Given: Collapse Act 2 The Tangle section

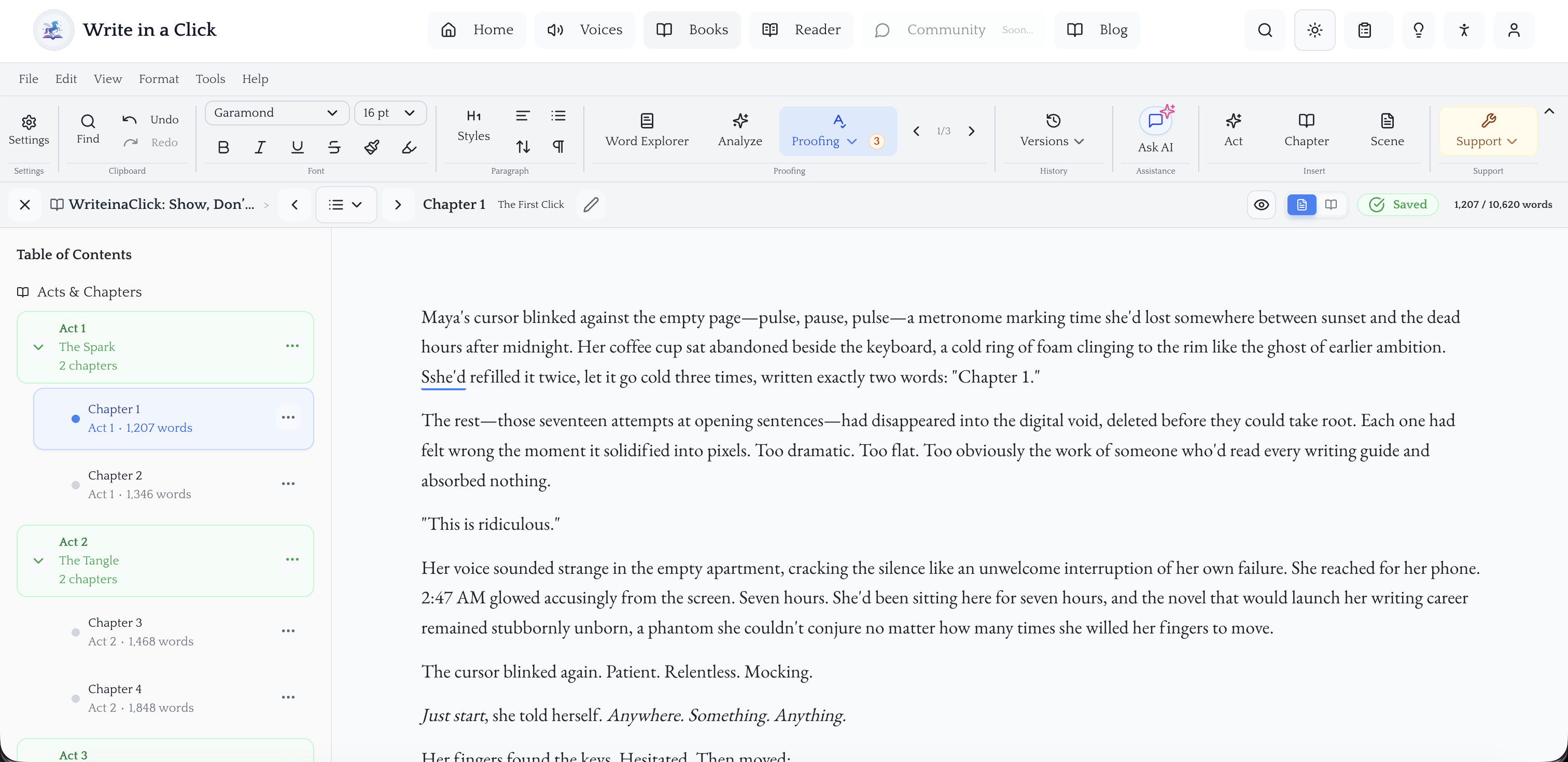Looking at the screenshot, I should pos(38,560).
